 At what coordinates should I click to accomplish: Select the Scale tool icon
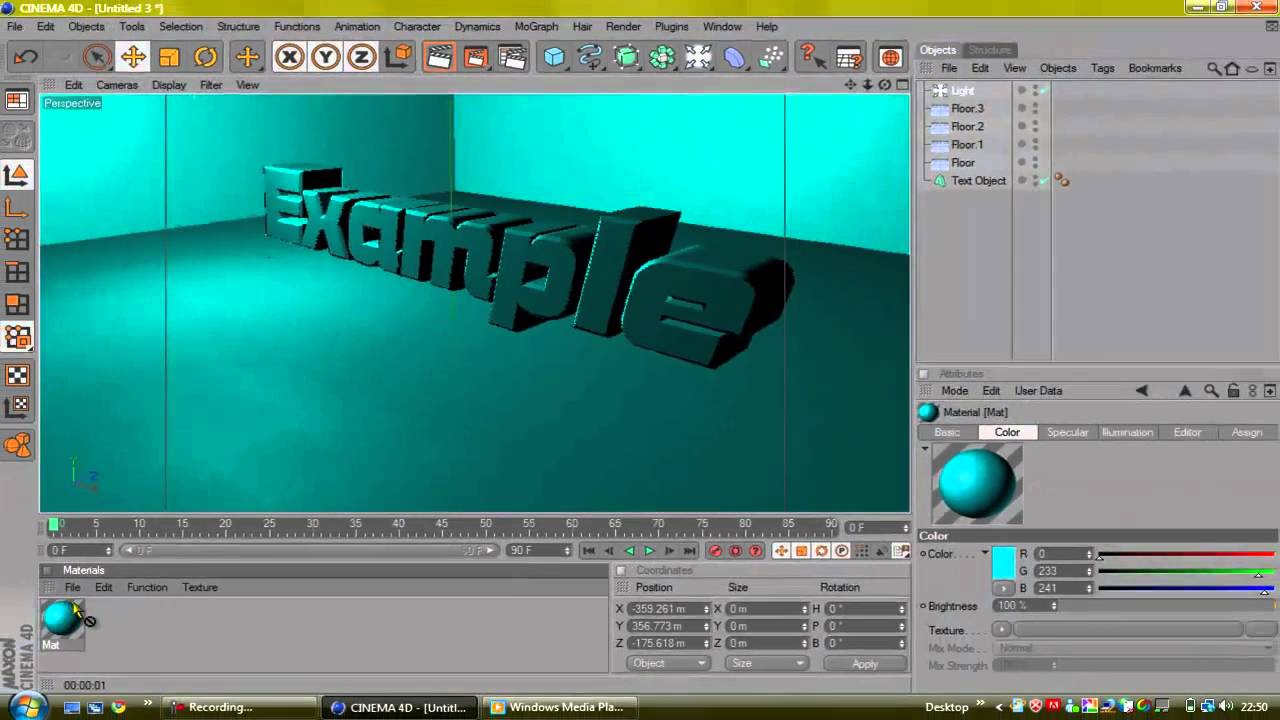click(x=169, y=57)
